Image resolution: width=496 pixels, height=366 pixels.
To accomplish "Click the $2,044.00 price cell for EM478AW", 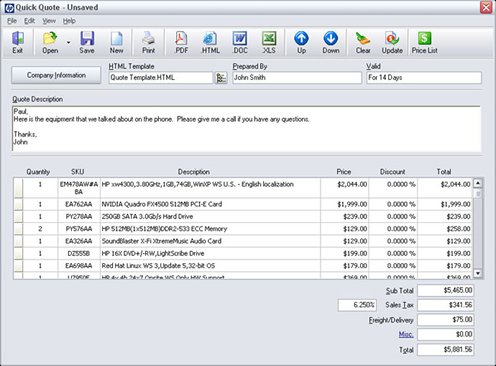I will 344,188.
